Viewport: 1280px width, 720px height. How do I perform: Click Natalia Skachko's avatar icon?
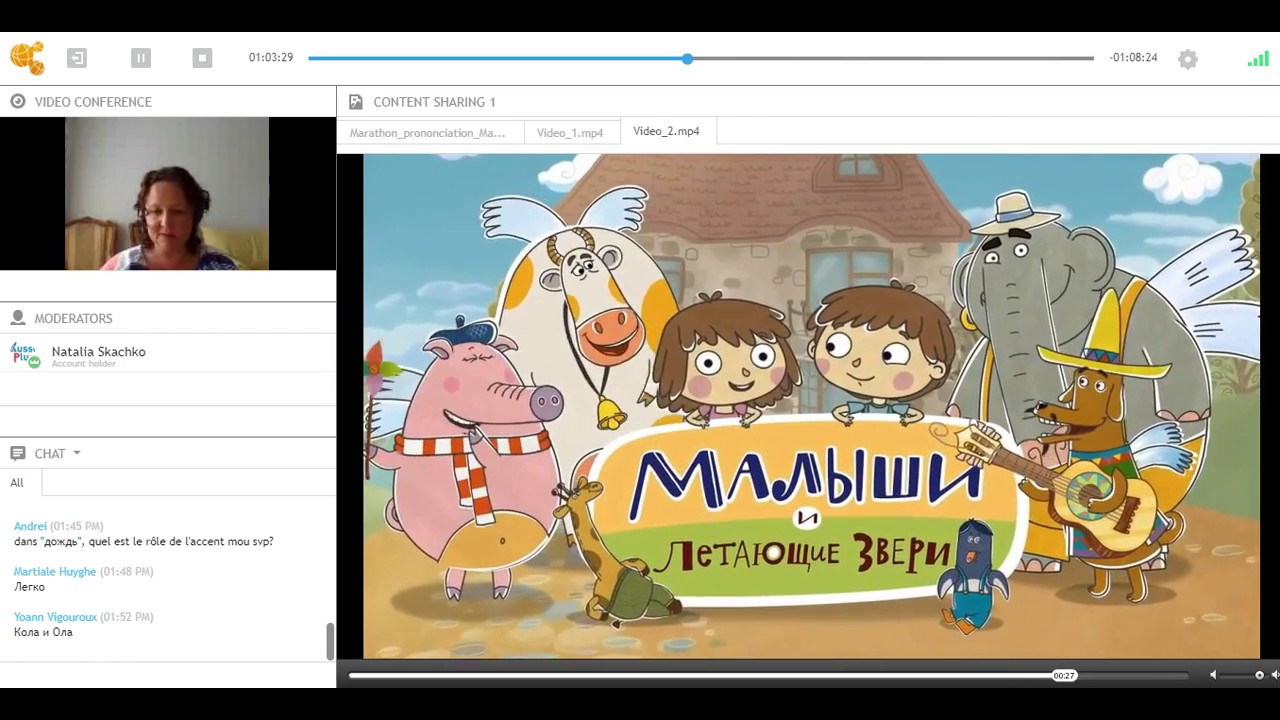25,354
